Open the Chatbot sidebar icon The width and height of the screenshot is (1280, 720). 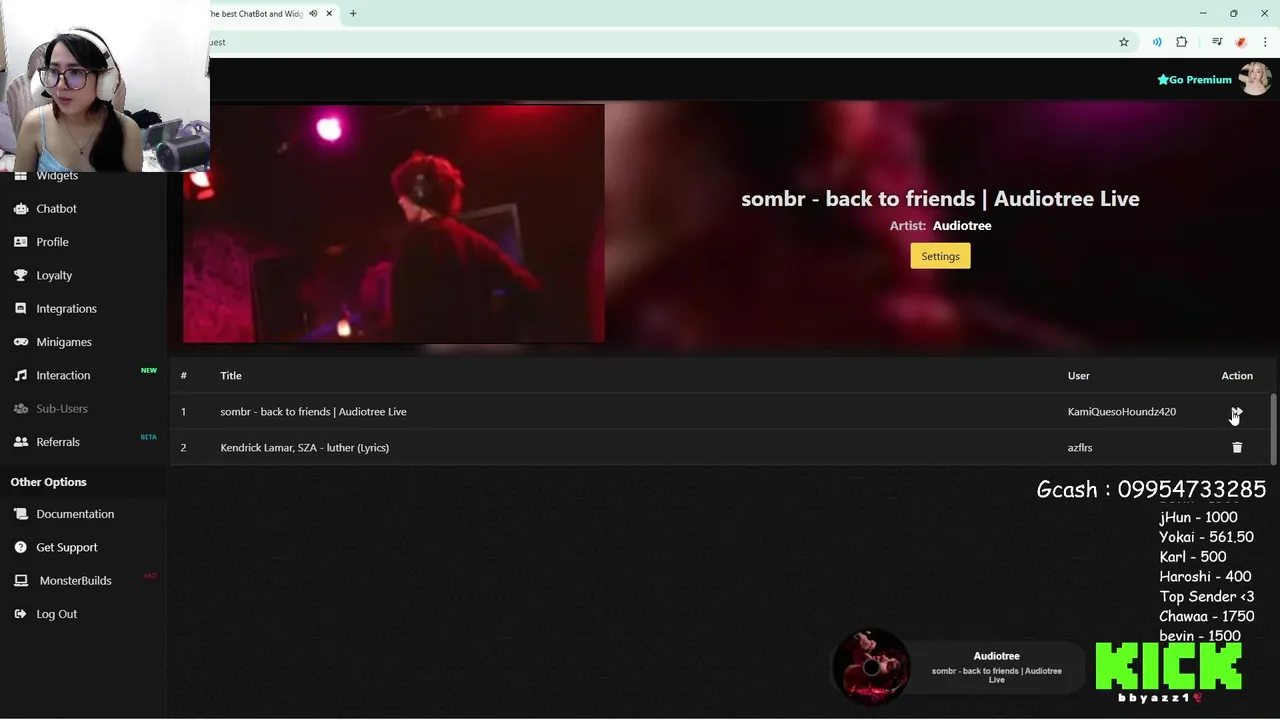(x=21, y=209)
